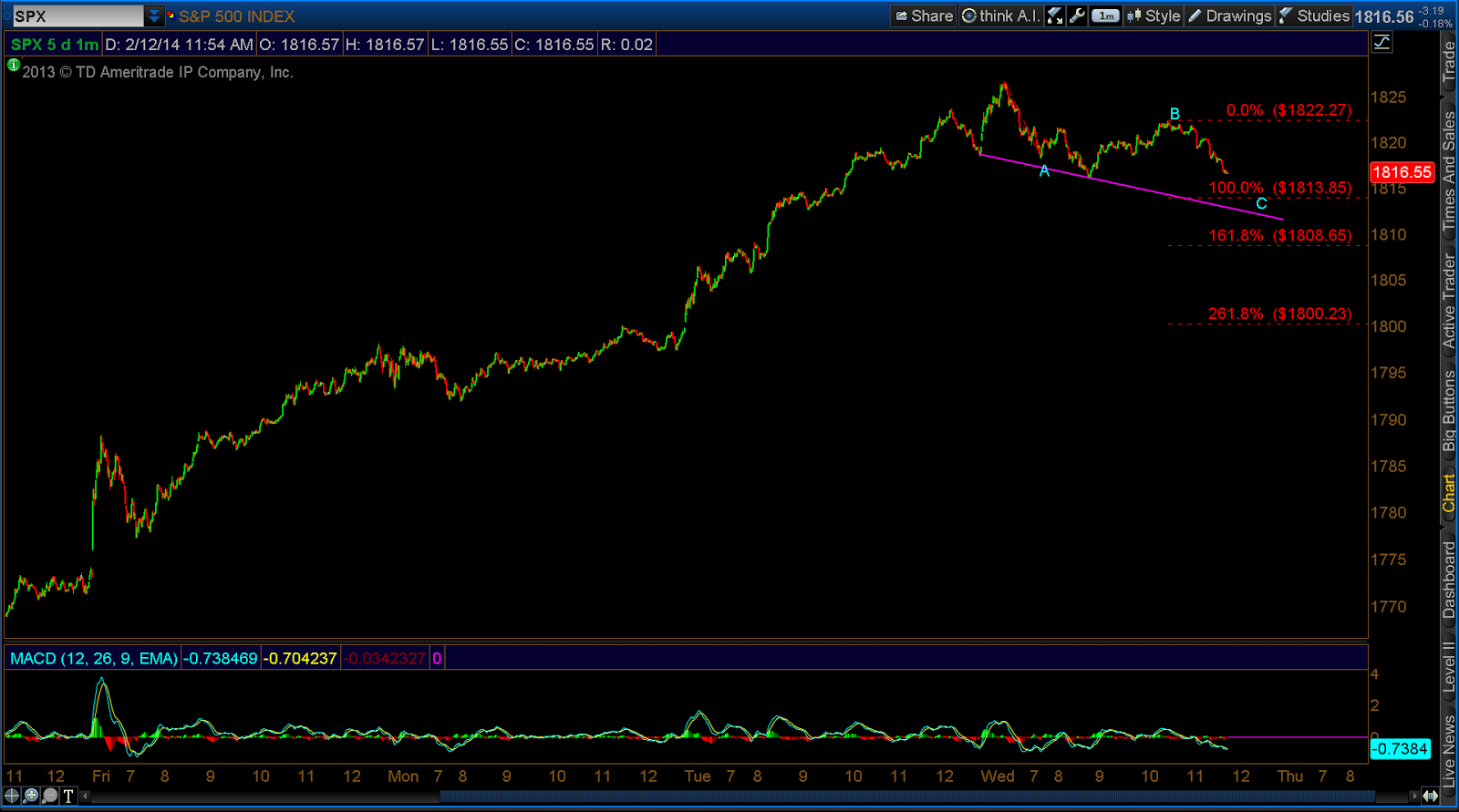The height and width of the screenshot is (812, 1459).
Task: Click the MACD value -0.738469
Action: pos(221,658)
